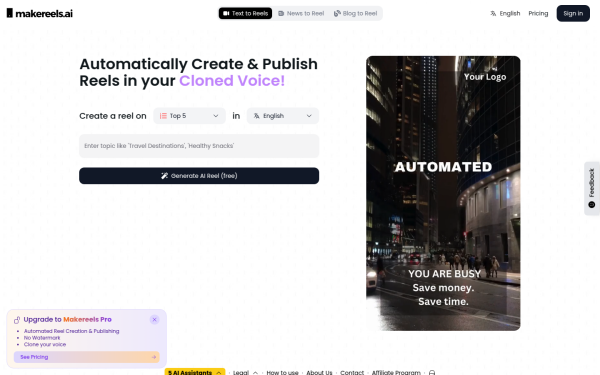
Task: Click the See Pricing button
Action: click(87, 357)
